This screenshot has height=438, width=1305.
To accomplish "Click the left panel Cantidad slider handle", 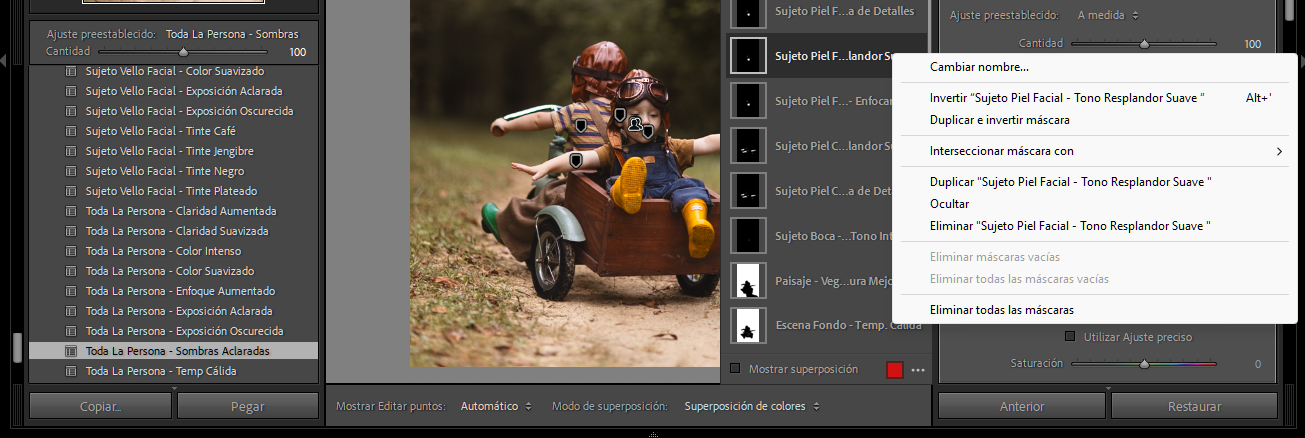I will [x=183, y=51].
